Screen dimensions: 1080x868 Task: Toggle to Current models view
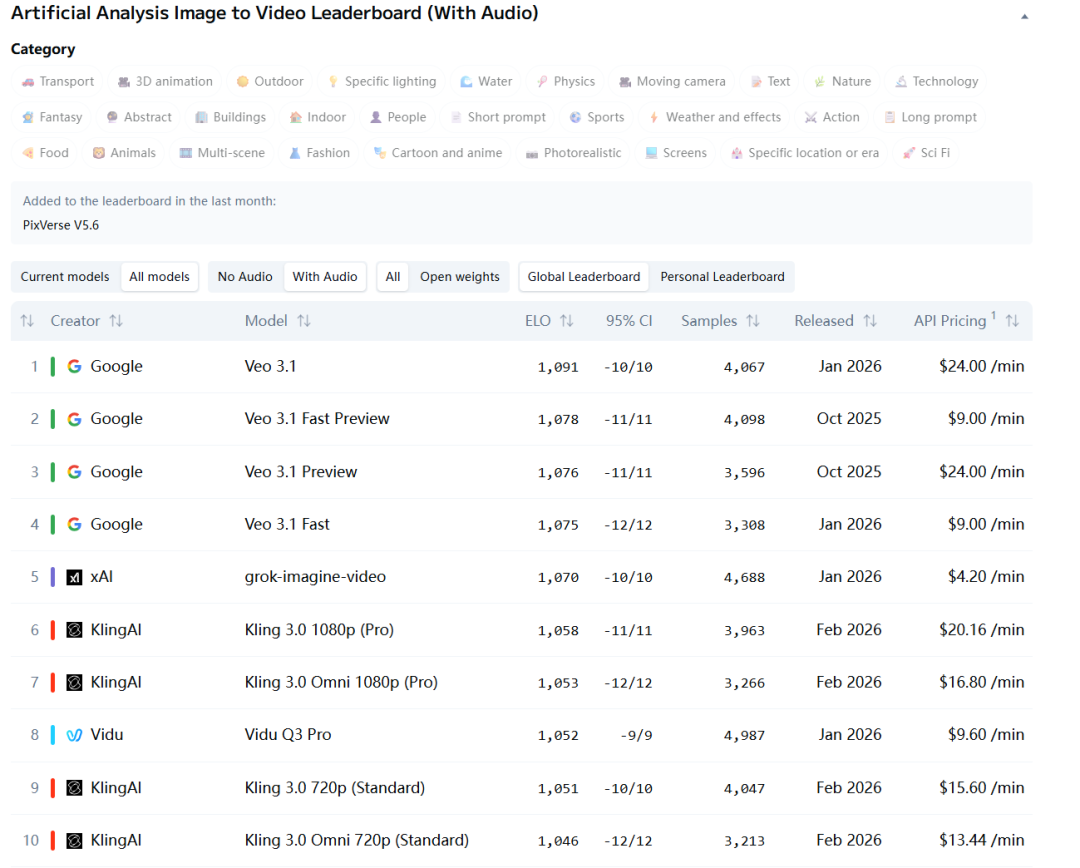65,277
